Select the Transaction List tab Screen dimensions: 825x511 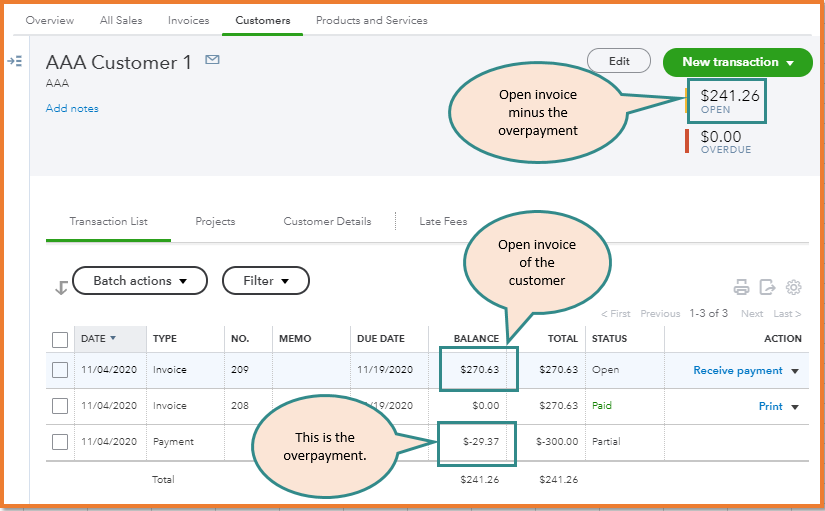click(108, 222)
